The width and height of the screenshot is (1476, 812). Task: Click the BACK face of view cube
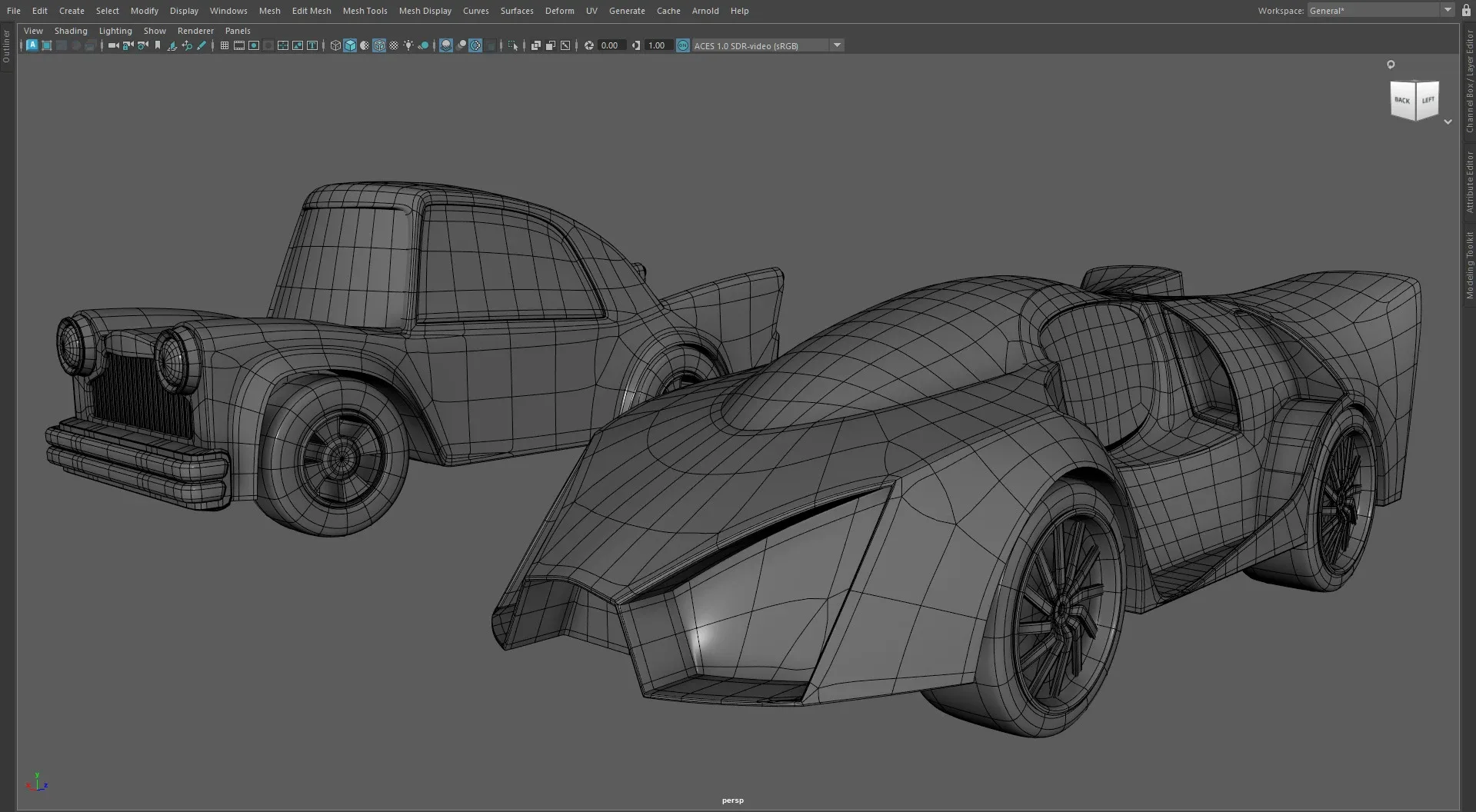coord(1403,101)
